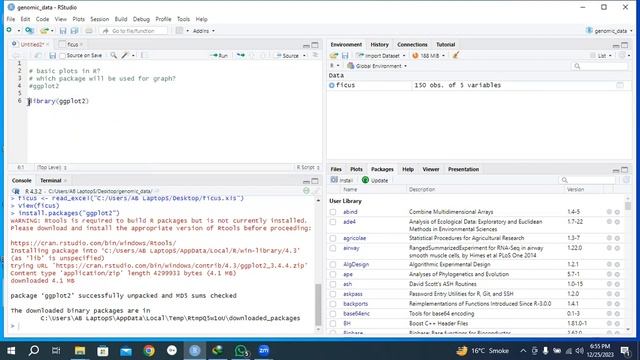The image size is (640, 360).
Task: Click the Run button
Action: 220,56
